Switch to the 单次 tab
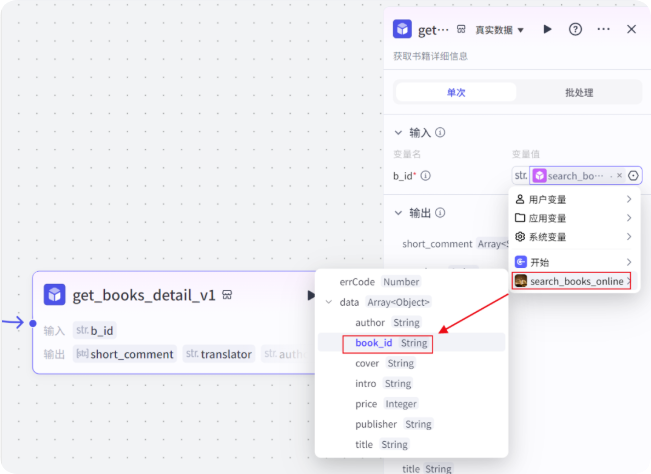 coord(456,92)
